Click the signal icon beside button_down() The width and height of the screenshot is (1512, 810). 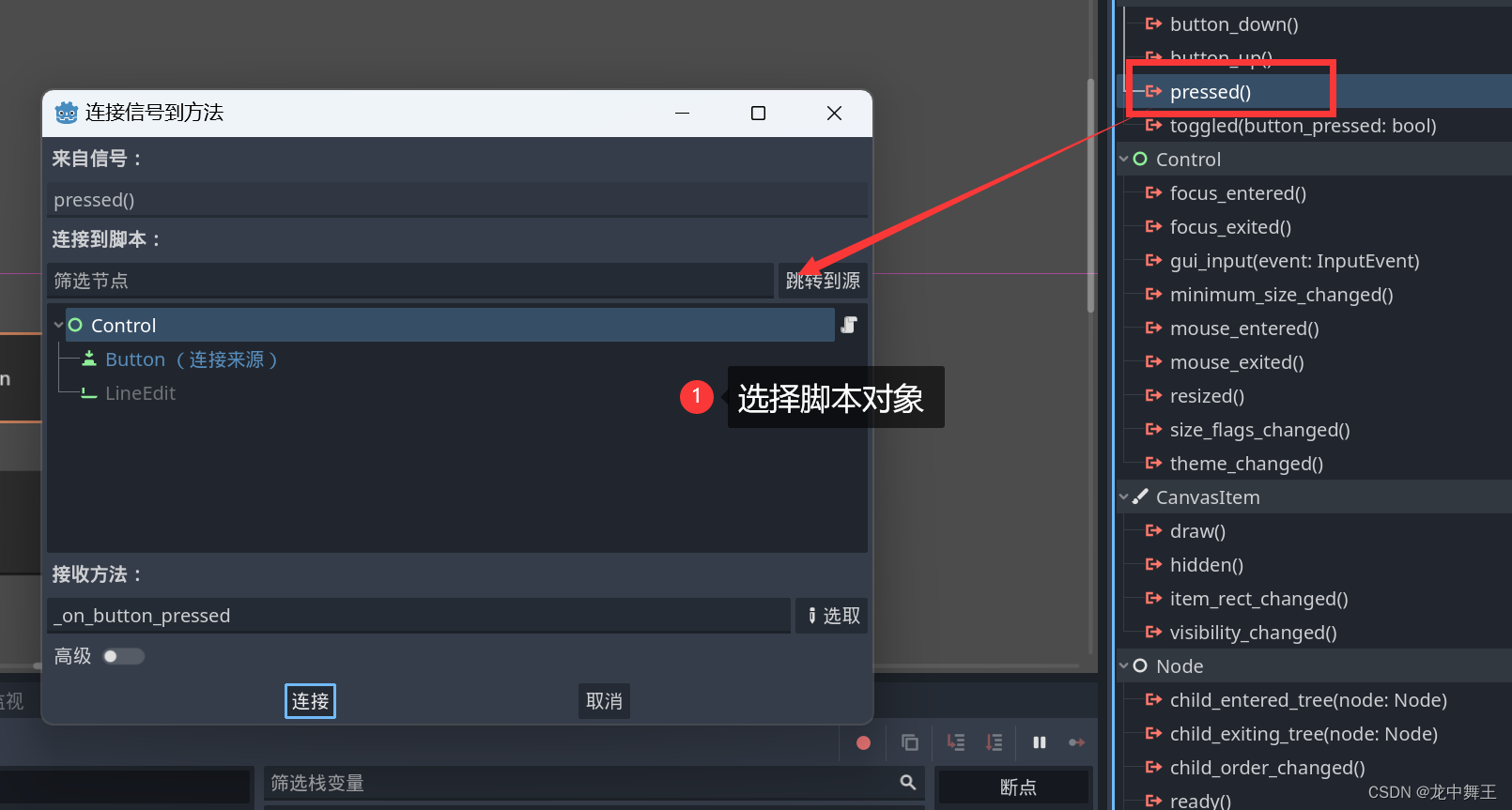pyautogui.click(x=1153, y=24)
